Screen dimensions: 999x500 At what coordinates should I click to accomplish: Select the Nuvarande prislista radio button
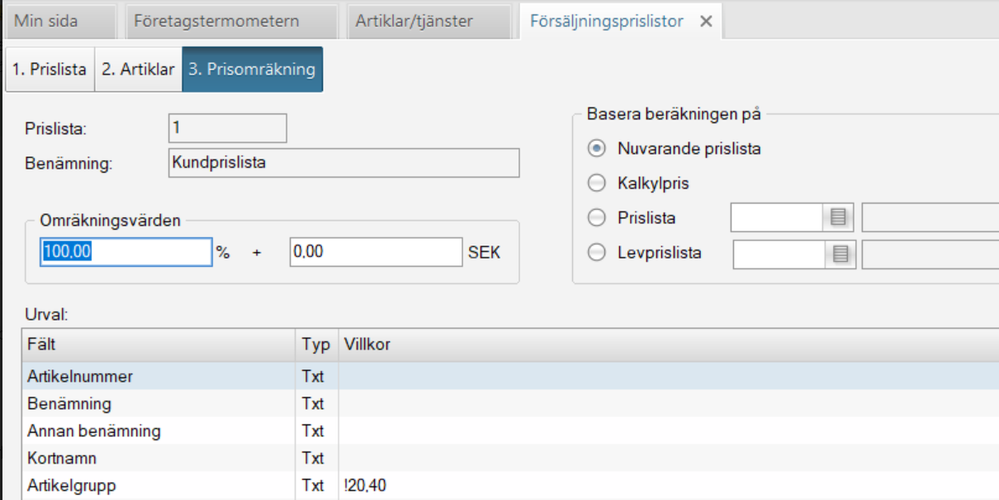[597, 149]
